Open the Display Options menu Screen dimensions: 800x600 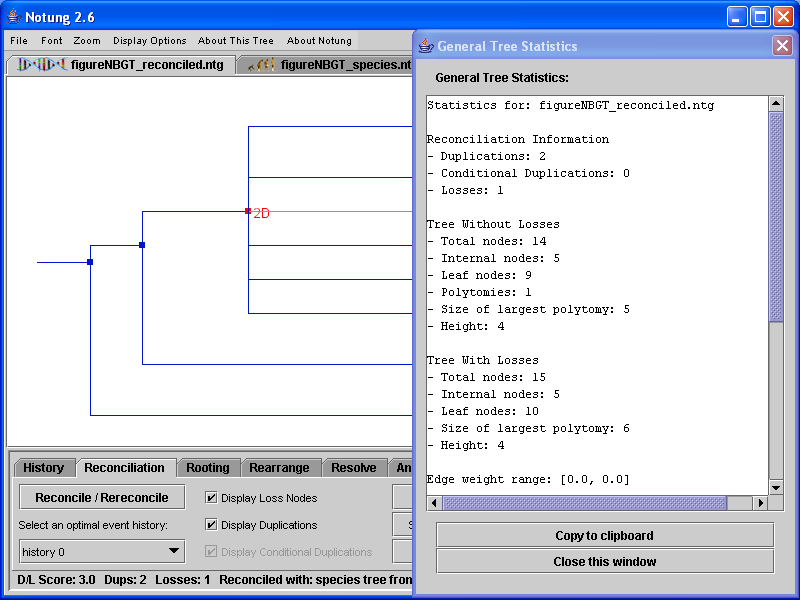pyautogui.click(x=149, y=41)
